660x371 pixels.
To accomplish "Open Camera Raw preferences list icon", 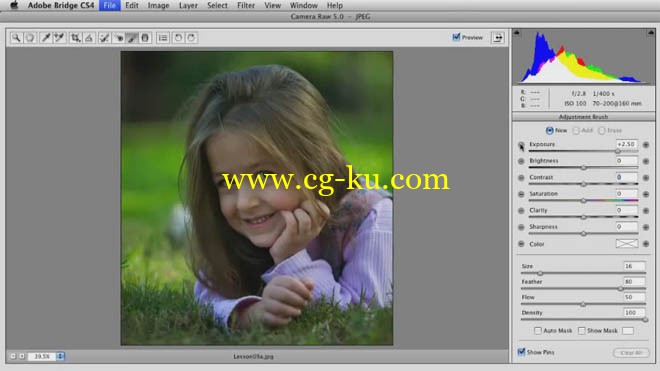I will click(162, 38).
